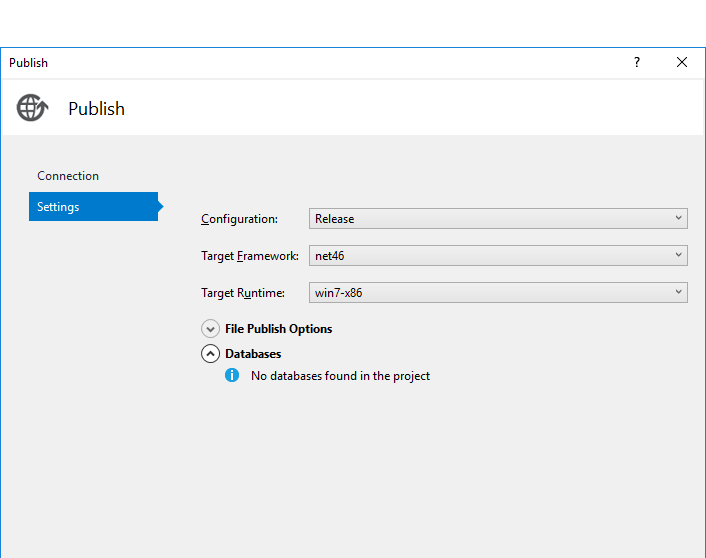Collapse the Databases section chevron

210,354
